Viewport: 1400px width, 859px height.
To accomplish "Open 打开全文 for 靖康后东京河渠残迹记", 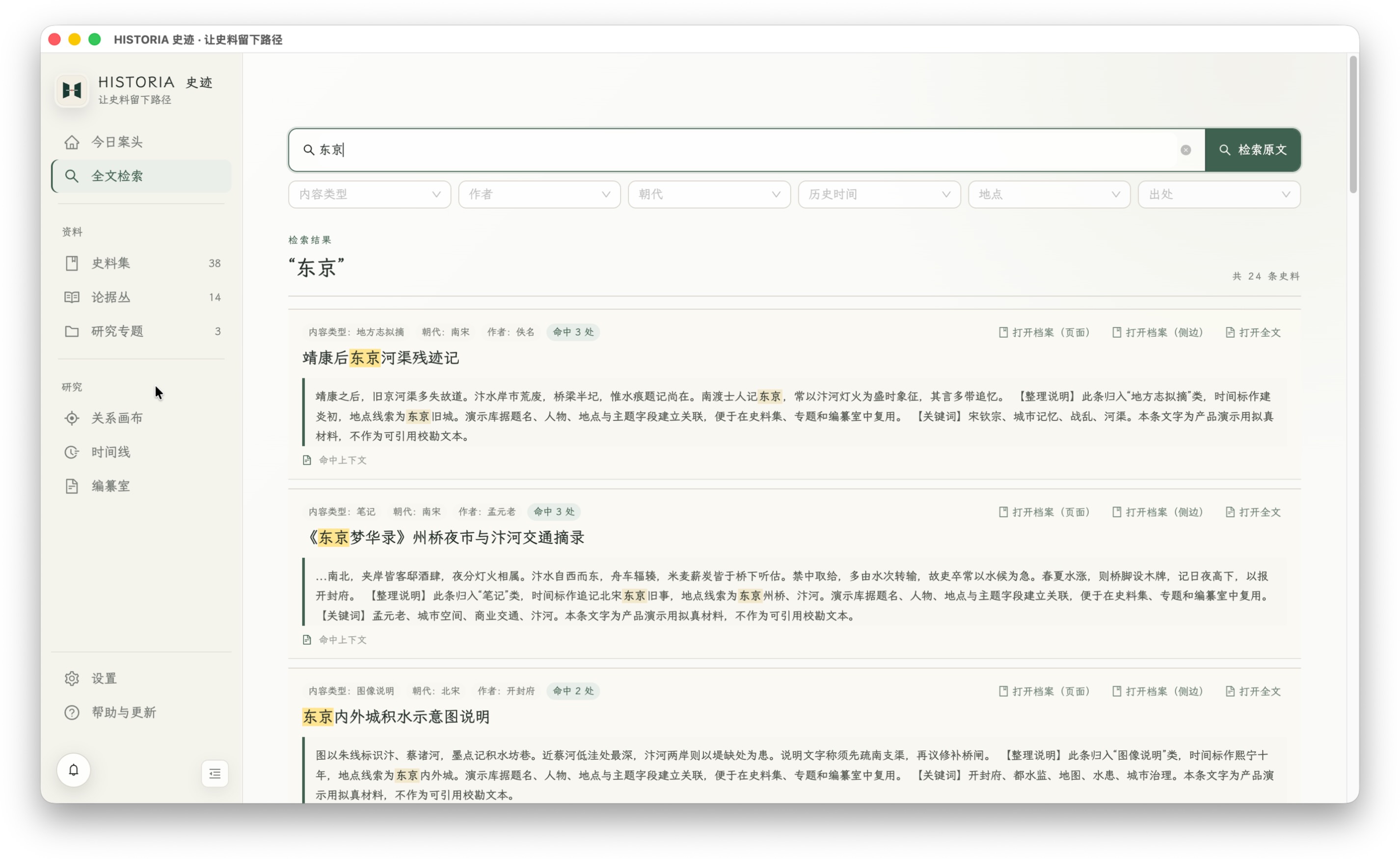I will pos(1253,332).
